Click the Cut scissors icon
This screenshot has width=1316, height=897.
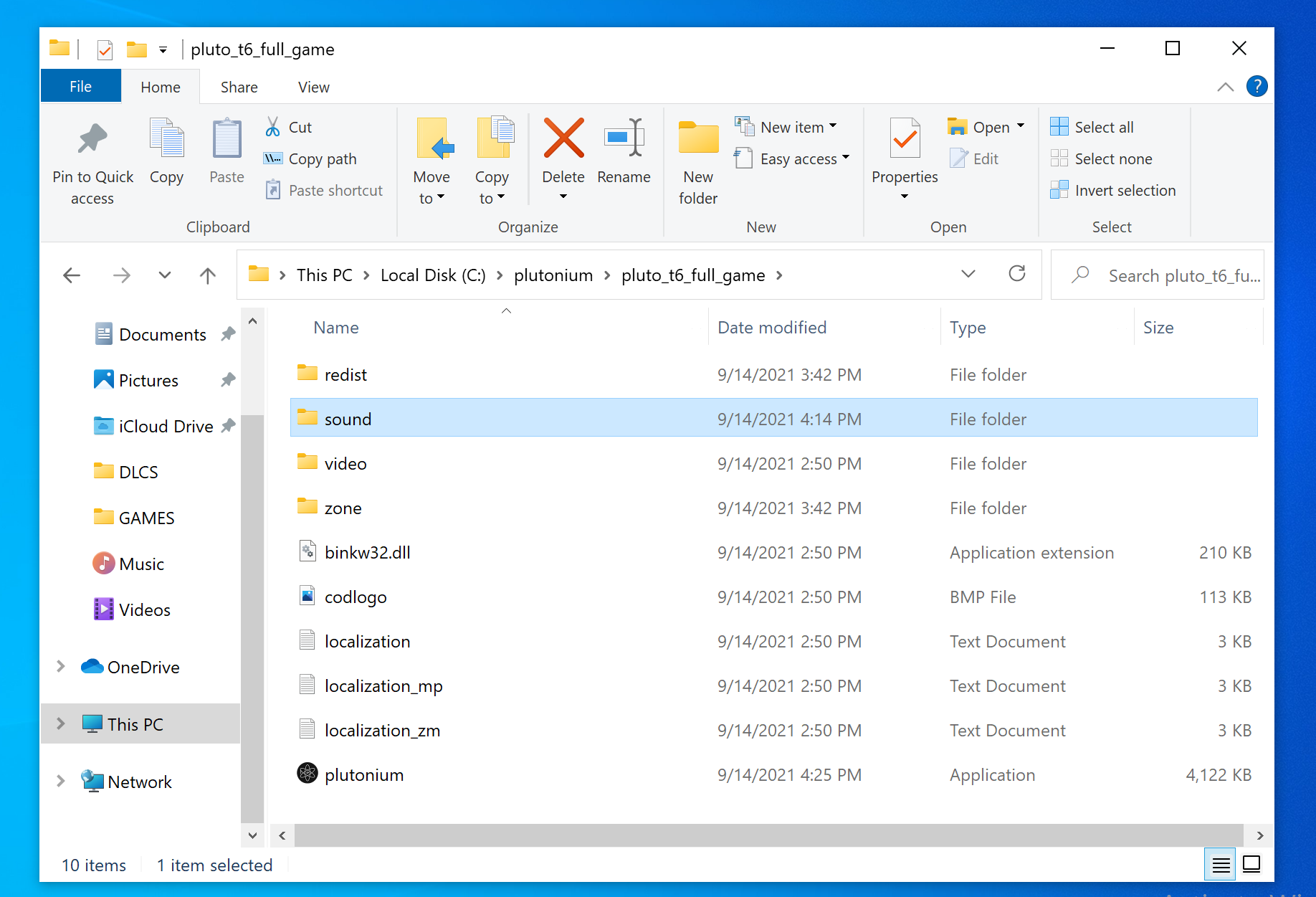coord(272,127)
